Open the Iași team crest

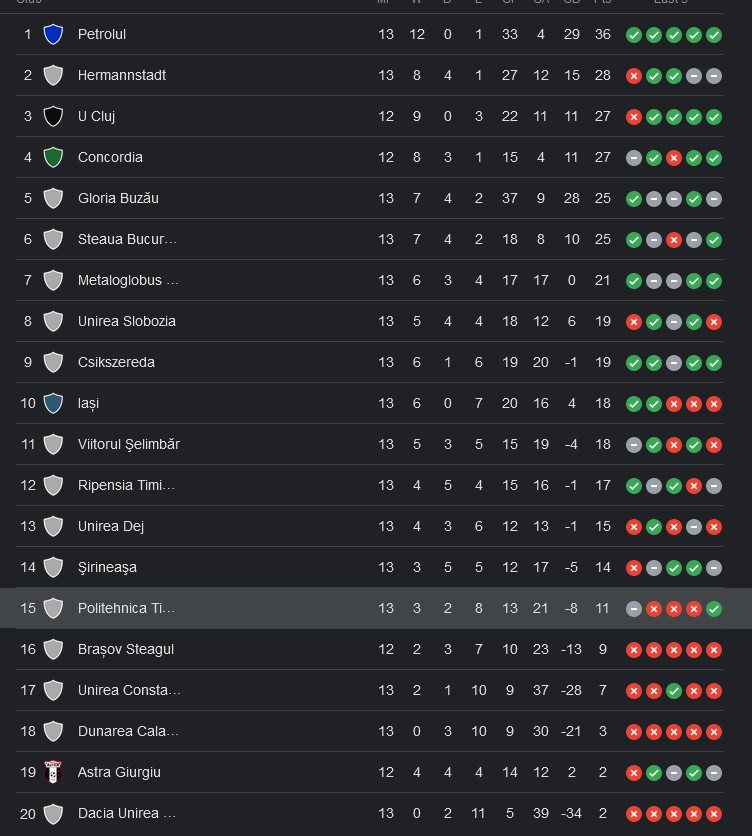tap(53, 403)
